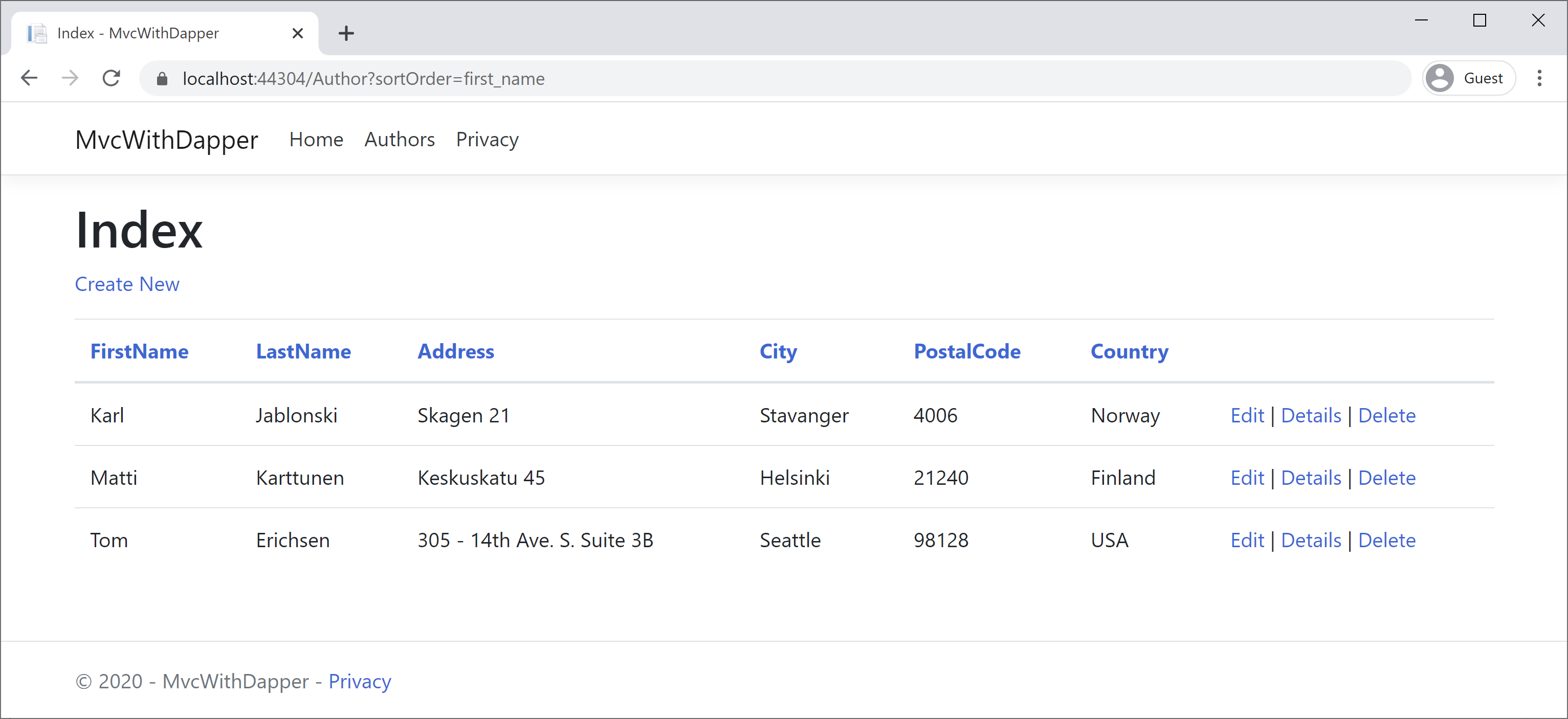This screenshot has width=1568, height=719.
Task: Reload the page with refresh icon
Action: pos(112,78)
